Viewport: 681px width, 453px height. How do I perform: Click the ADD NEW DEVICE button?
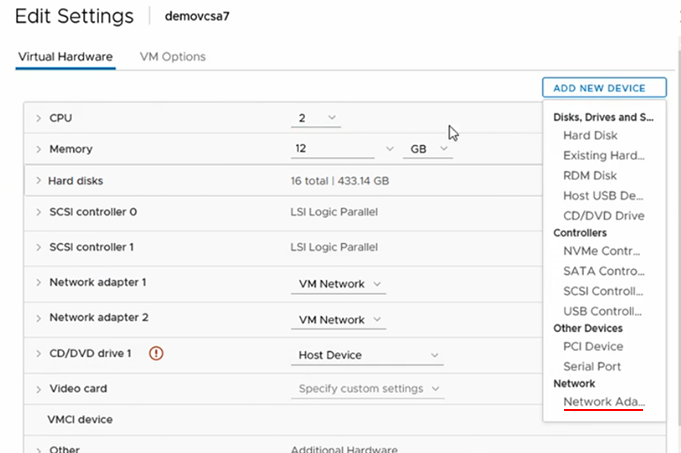(604, 88)
